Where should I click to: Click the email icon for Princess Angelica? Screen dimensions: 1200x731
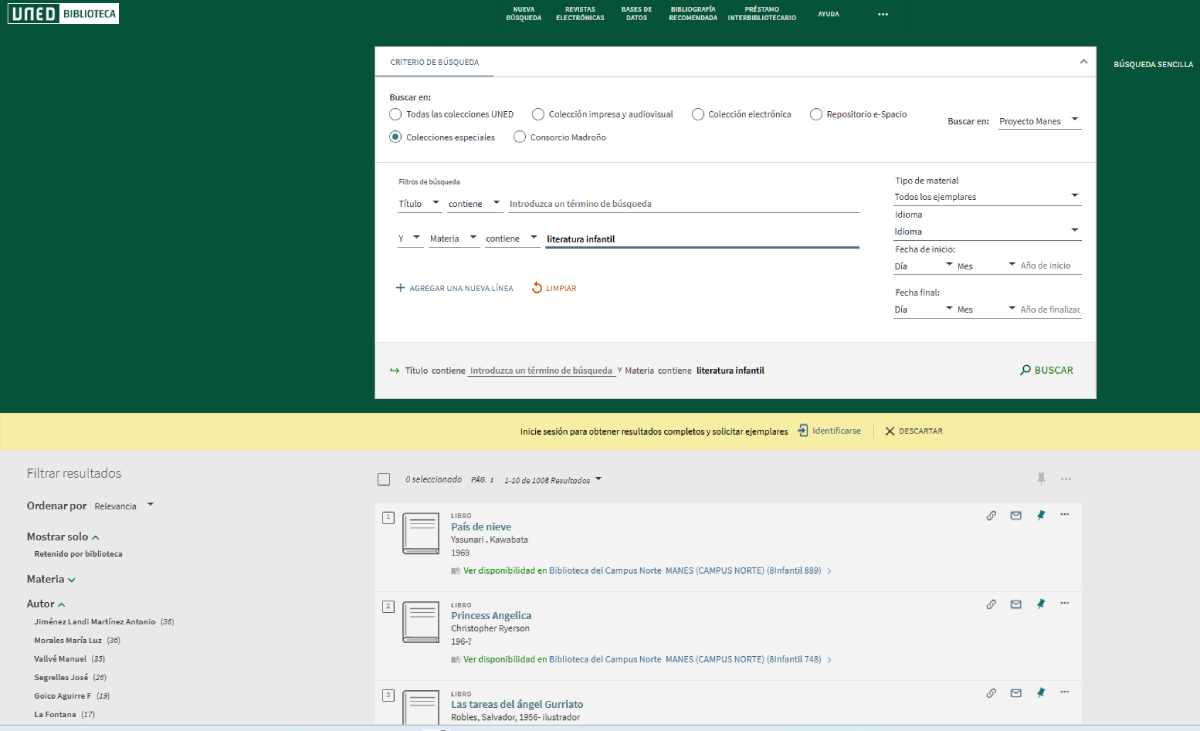click(x=1016, y=604)
